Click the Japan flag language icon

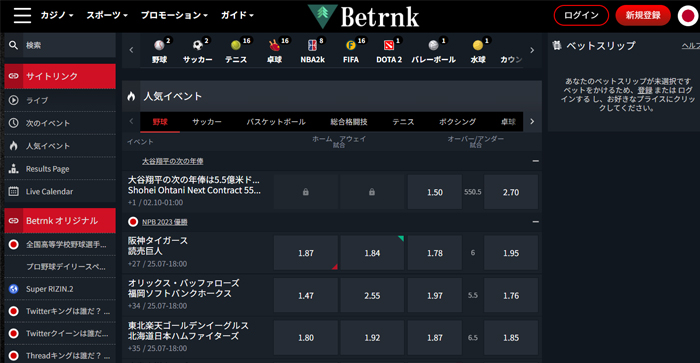tap(688, 16)
